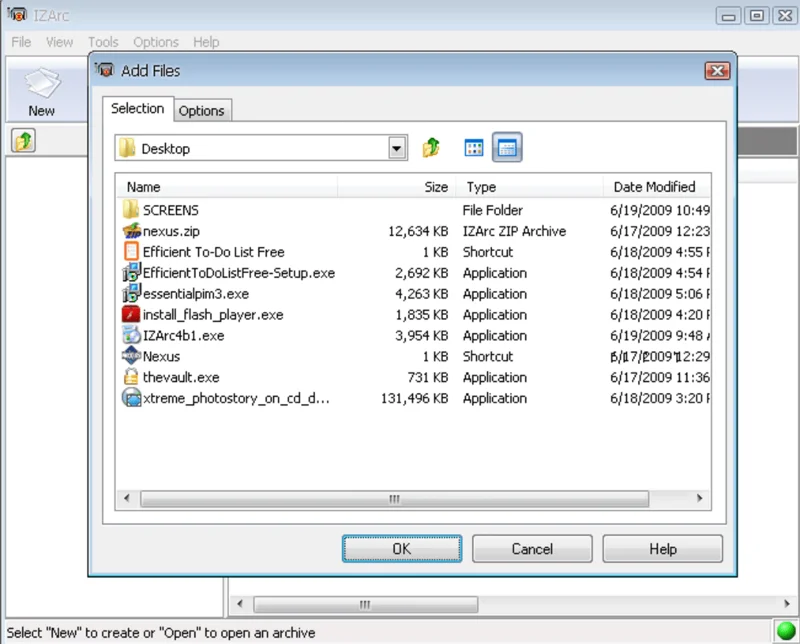Open the View menu

[x=60, y=42]
